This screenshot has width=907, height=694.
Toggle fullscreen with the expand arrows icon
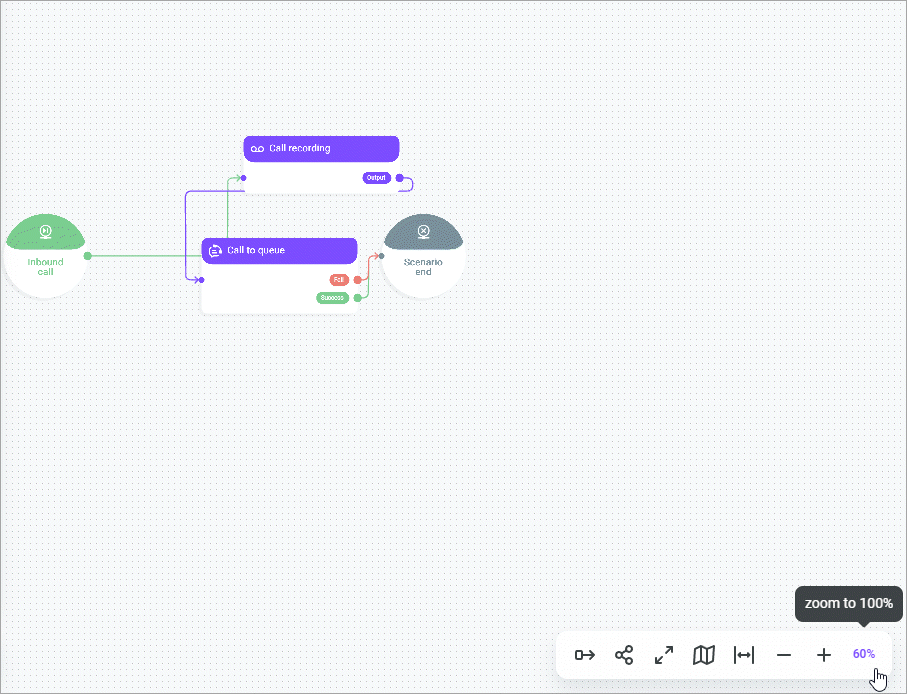click(x=664, y=655)
